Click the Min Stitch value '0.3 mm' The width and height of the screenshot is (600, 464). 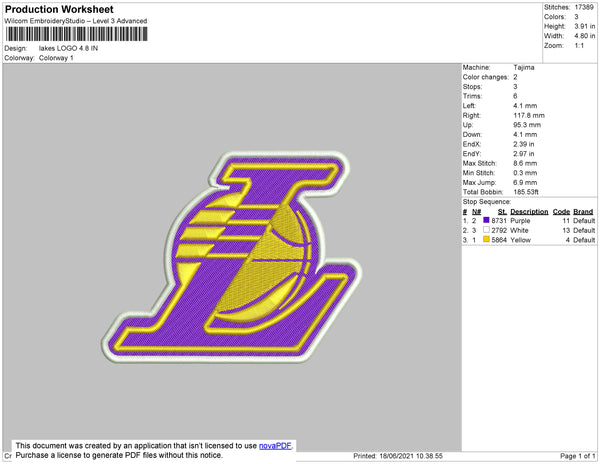pyautogui.click(x=525, y=173)
